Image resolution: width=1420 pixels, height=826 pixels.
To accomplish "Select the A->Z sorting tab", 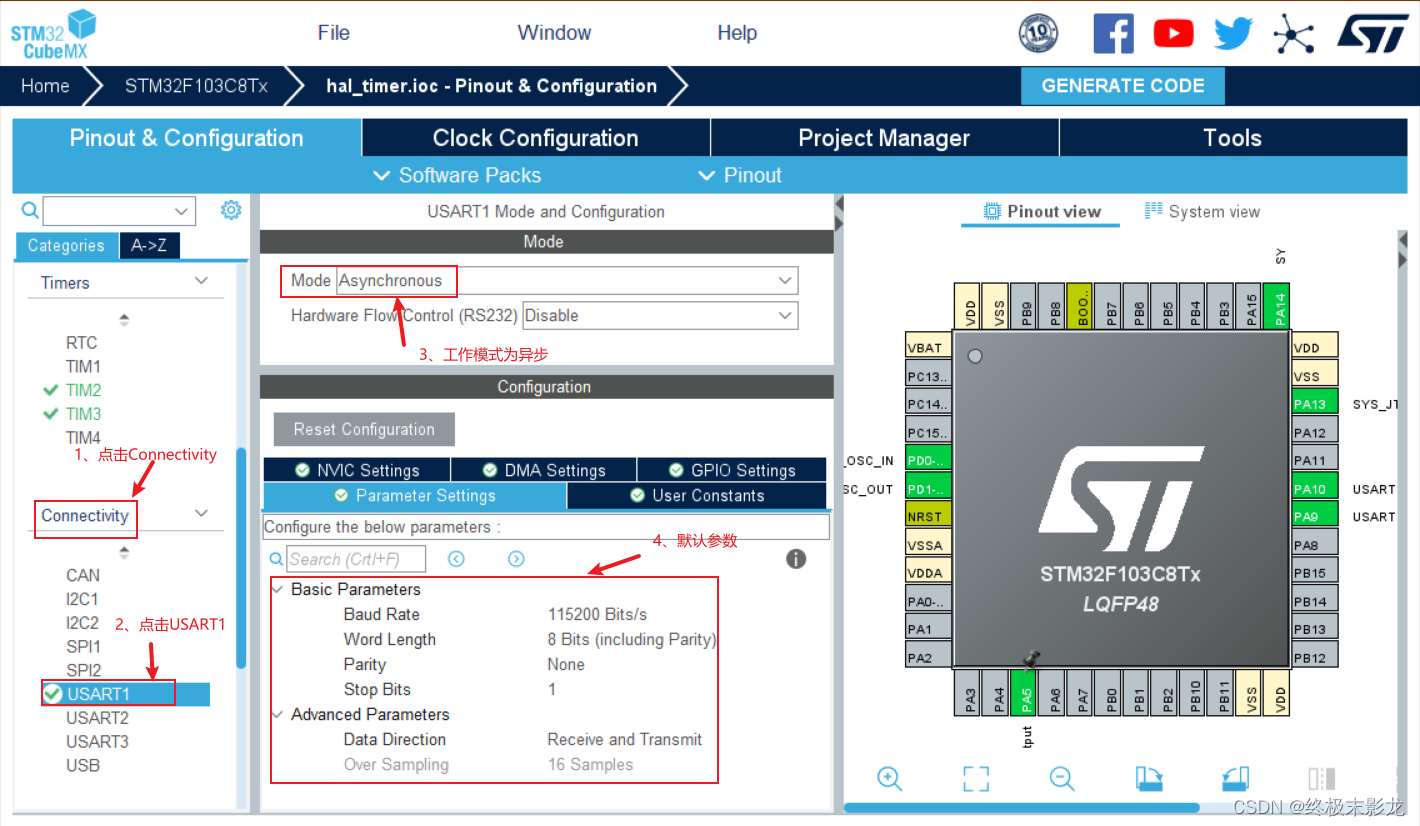I will pos(149,245).
